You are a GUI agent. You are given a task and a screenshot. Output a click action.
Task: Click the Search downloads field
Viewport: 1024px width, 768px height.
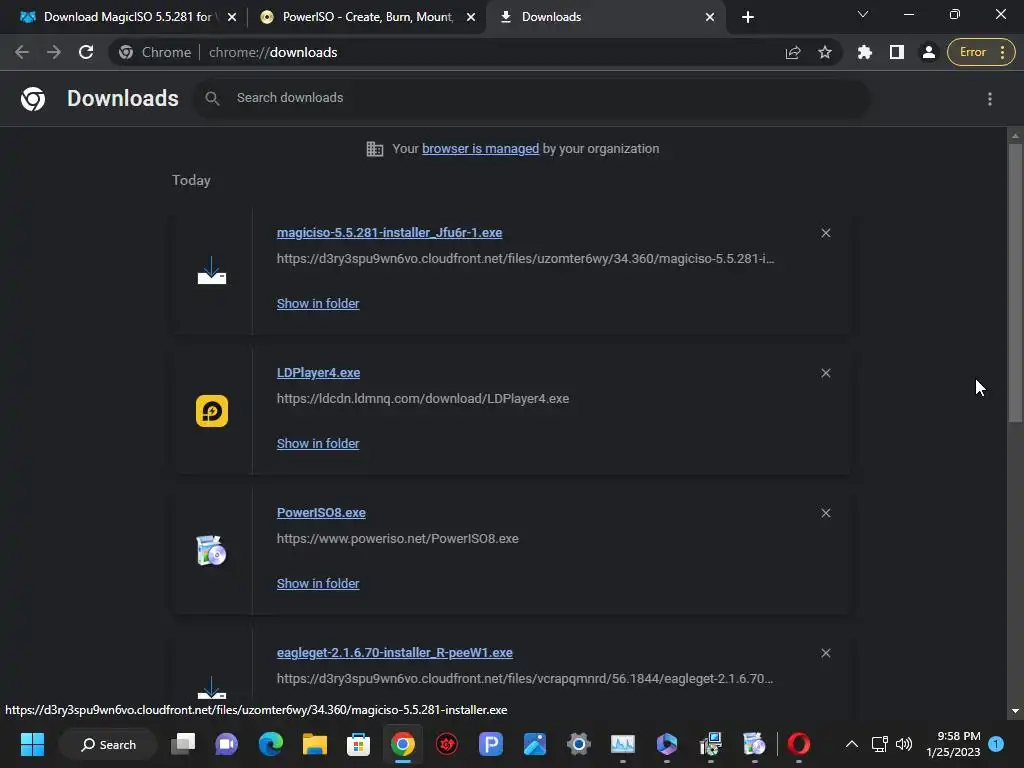pyautogui.click(x=532, y=98)
